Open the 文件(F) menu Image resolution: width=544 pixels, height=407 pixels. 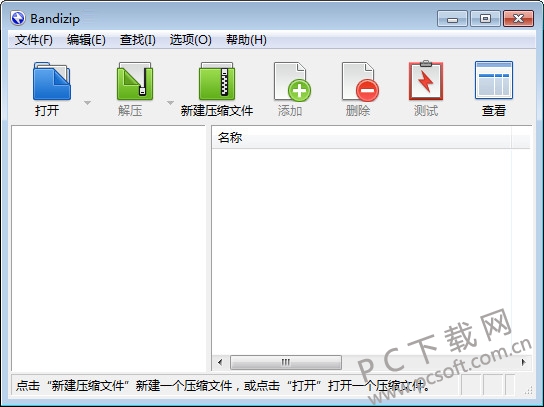click(34, 40)
